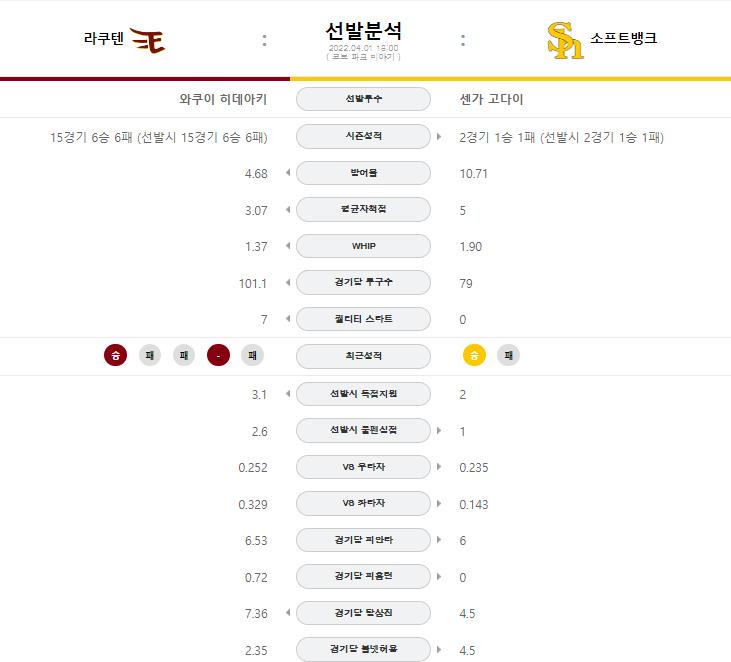Click Rakuten's first recent-result 승 badge
This screenshot has height=662, width=731.
[116, 355]
